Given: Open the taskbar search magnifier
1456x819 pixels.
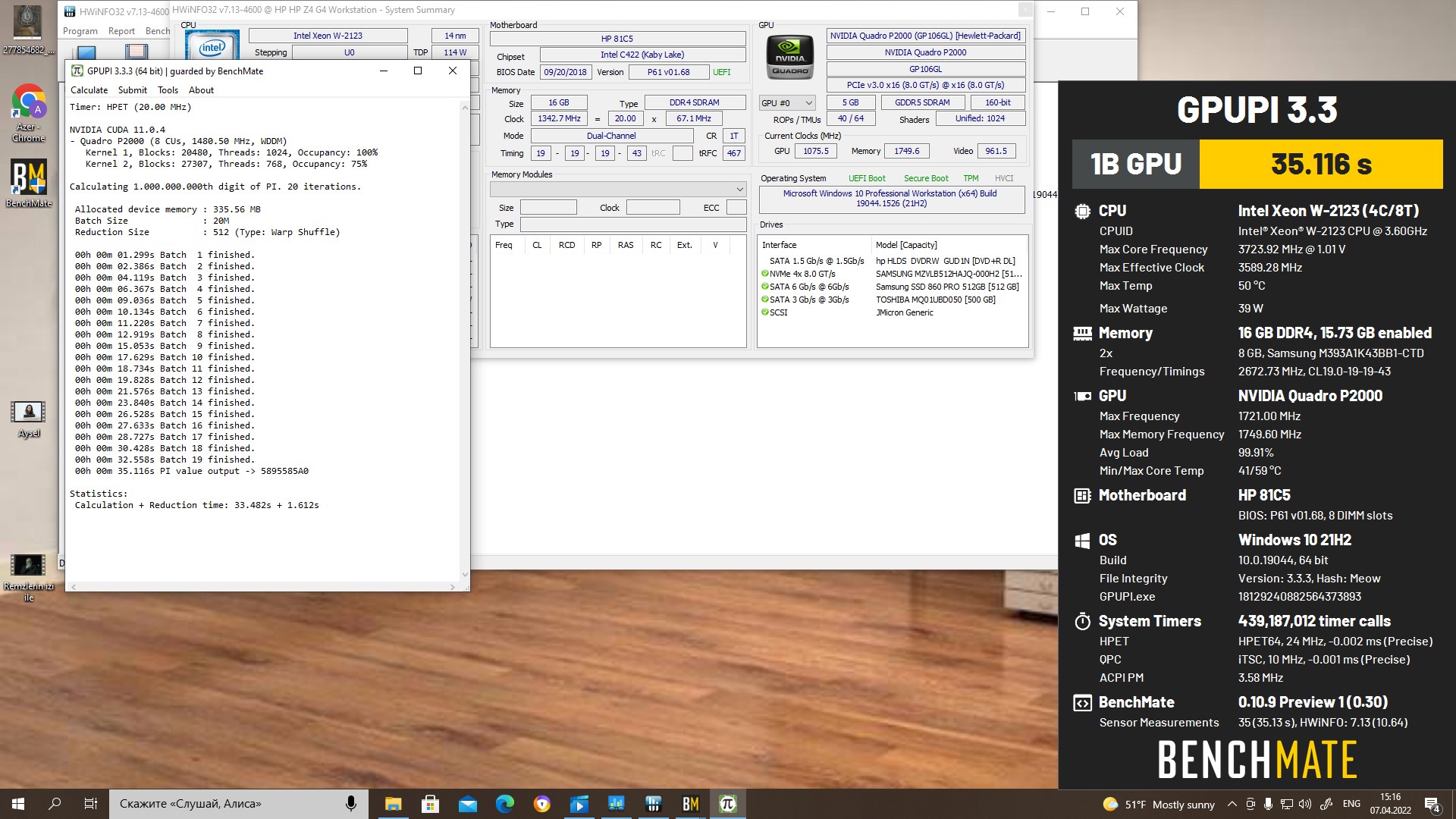Looking at the screenshot, I should tap(55, 804).
